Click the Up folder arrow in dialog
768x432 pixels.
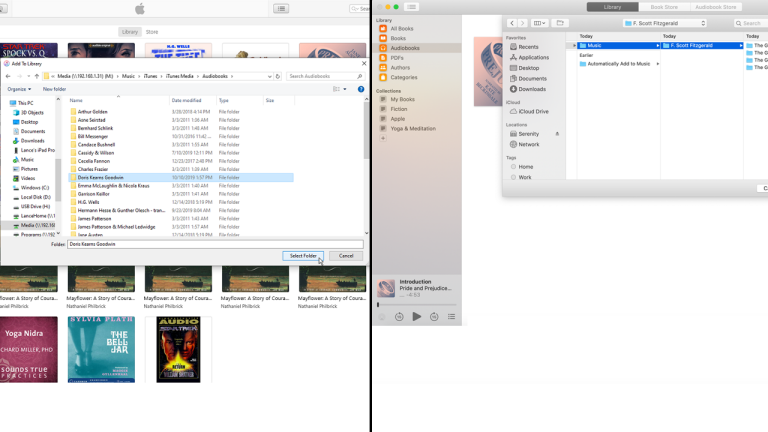[37, 76]
